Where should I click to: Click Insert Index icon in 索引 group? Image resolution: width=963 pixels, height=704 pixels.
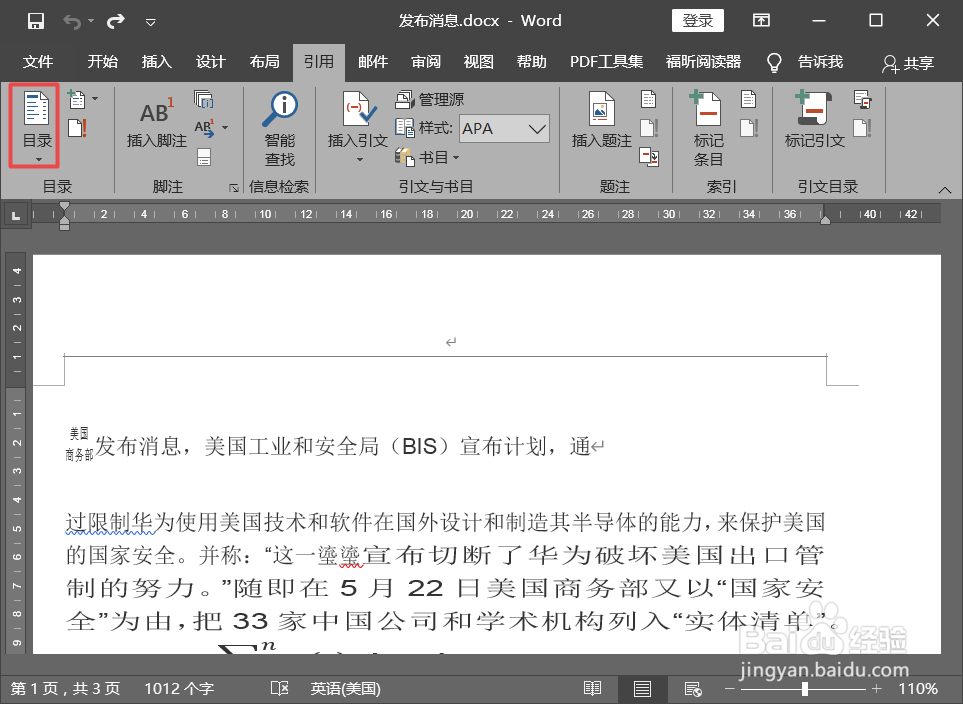coord(748,98)
